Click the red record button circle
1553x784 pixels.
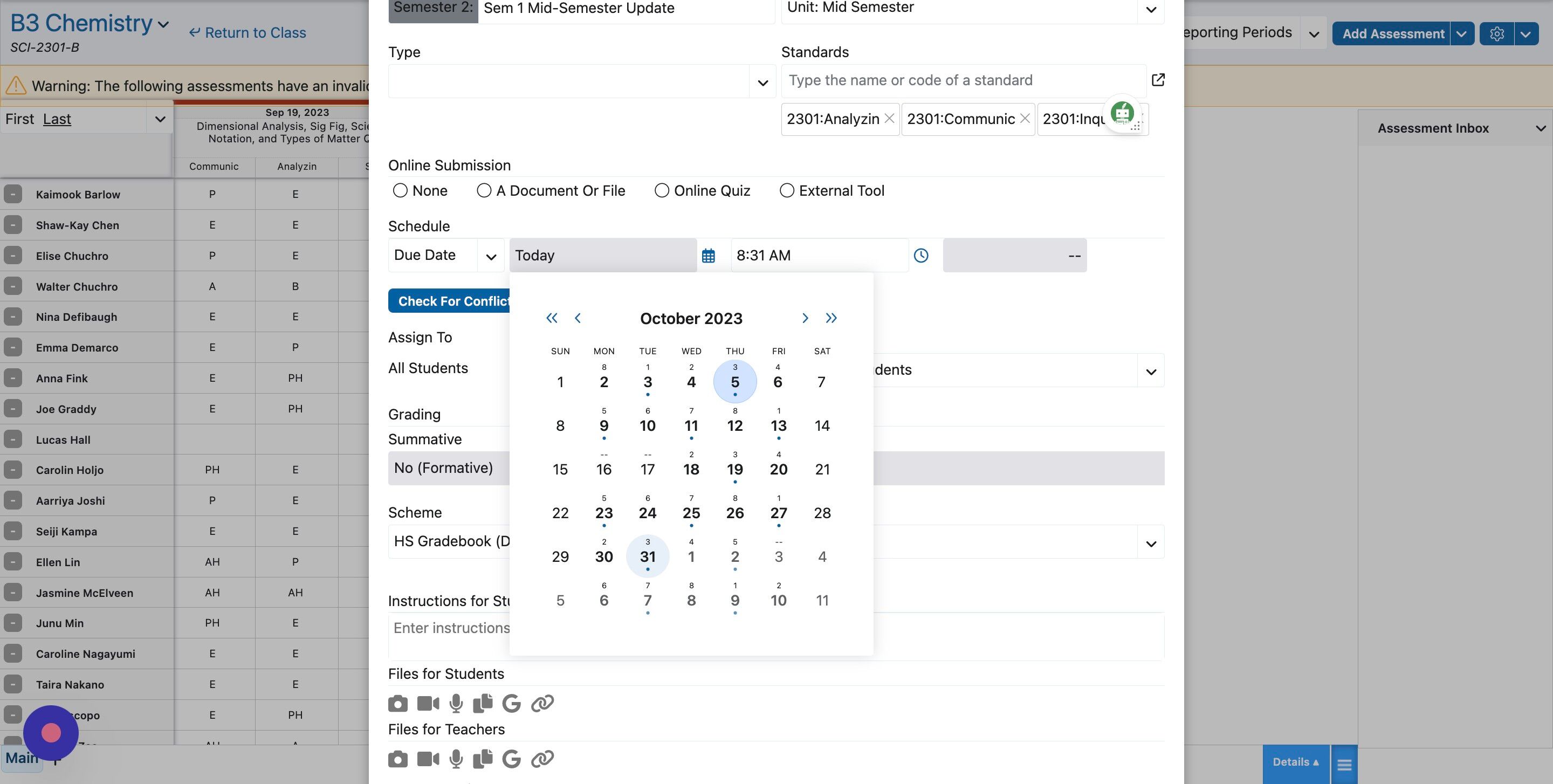click(x=51, y=733)
